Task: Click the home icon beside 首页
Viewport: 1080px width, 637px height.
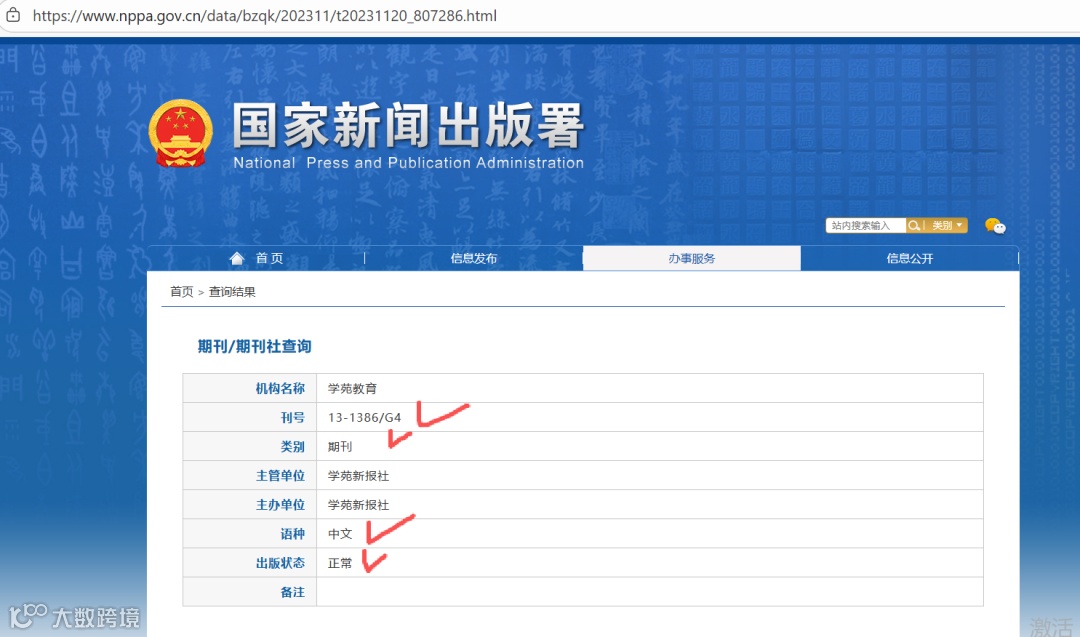Action: click(x=237, y=258)
